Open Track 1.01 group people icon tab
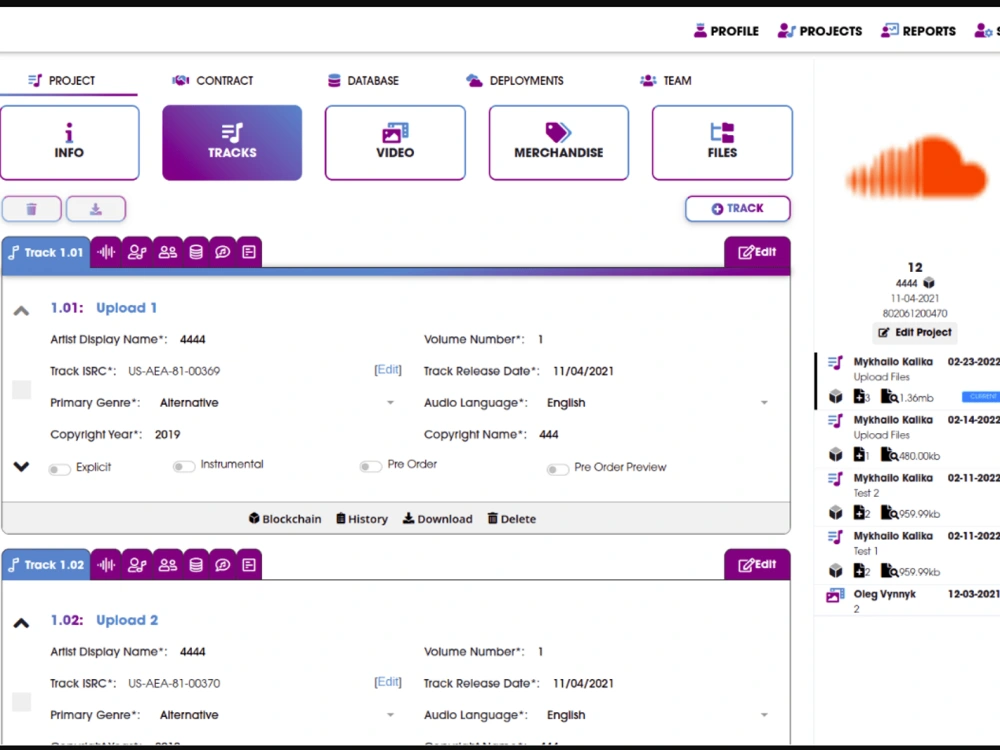This screenshot has height=750, width=1000. tap(168, 252)
